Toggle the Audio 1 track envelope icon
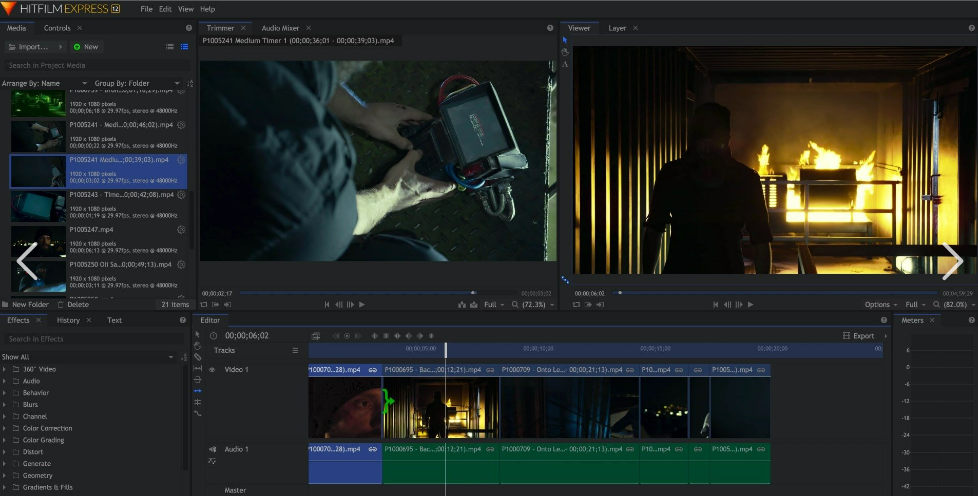The image size is (978, 496). (212, 461)
